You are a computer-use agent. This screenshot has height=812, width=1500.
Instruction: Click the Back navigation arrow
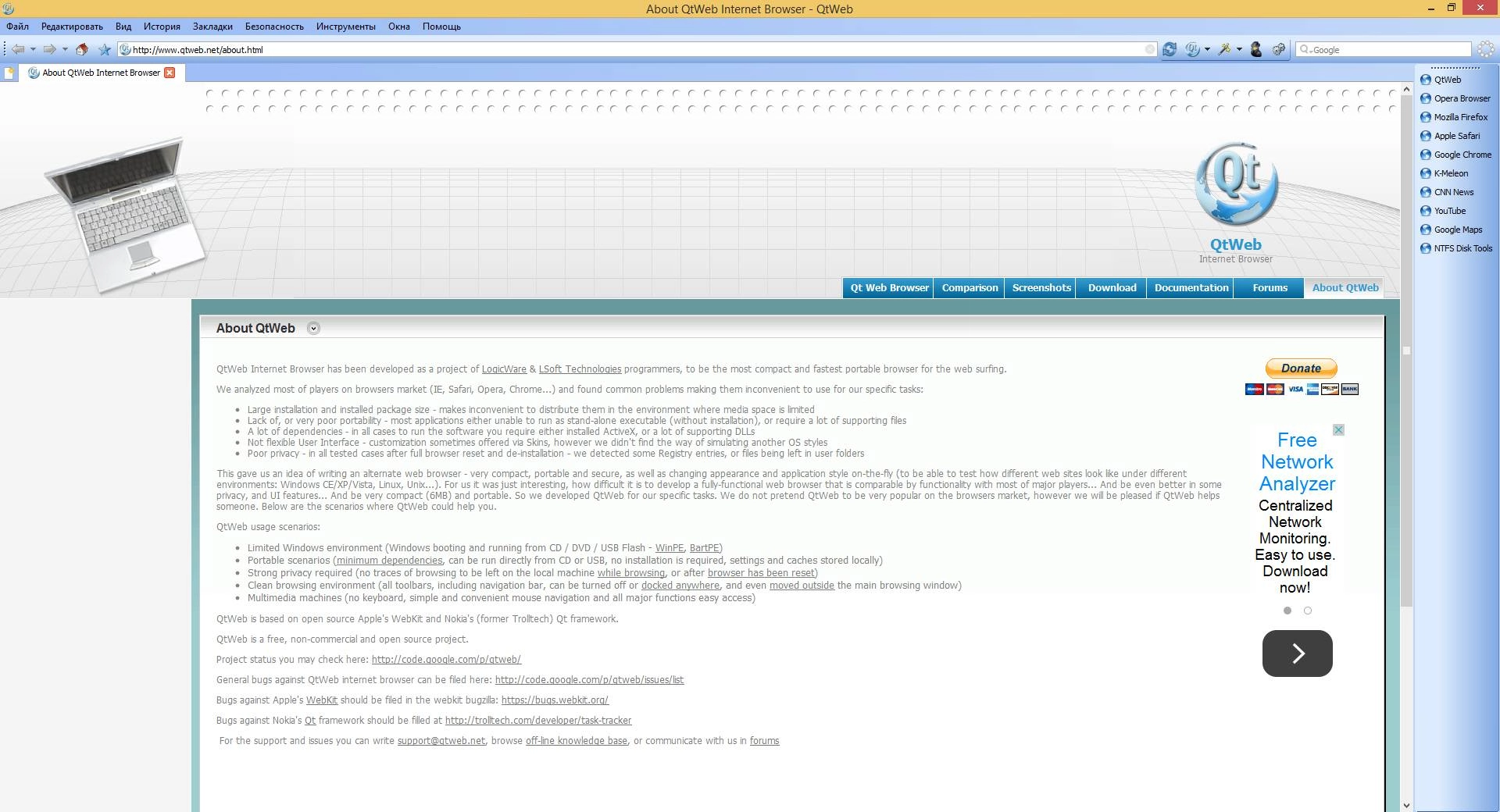[x=18, y=49]
